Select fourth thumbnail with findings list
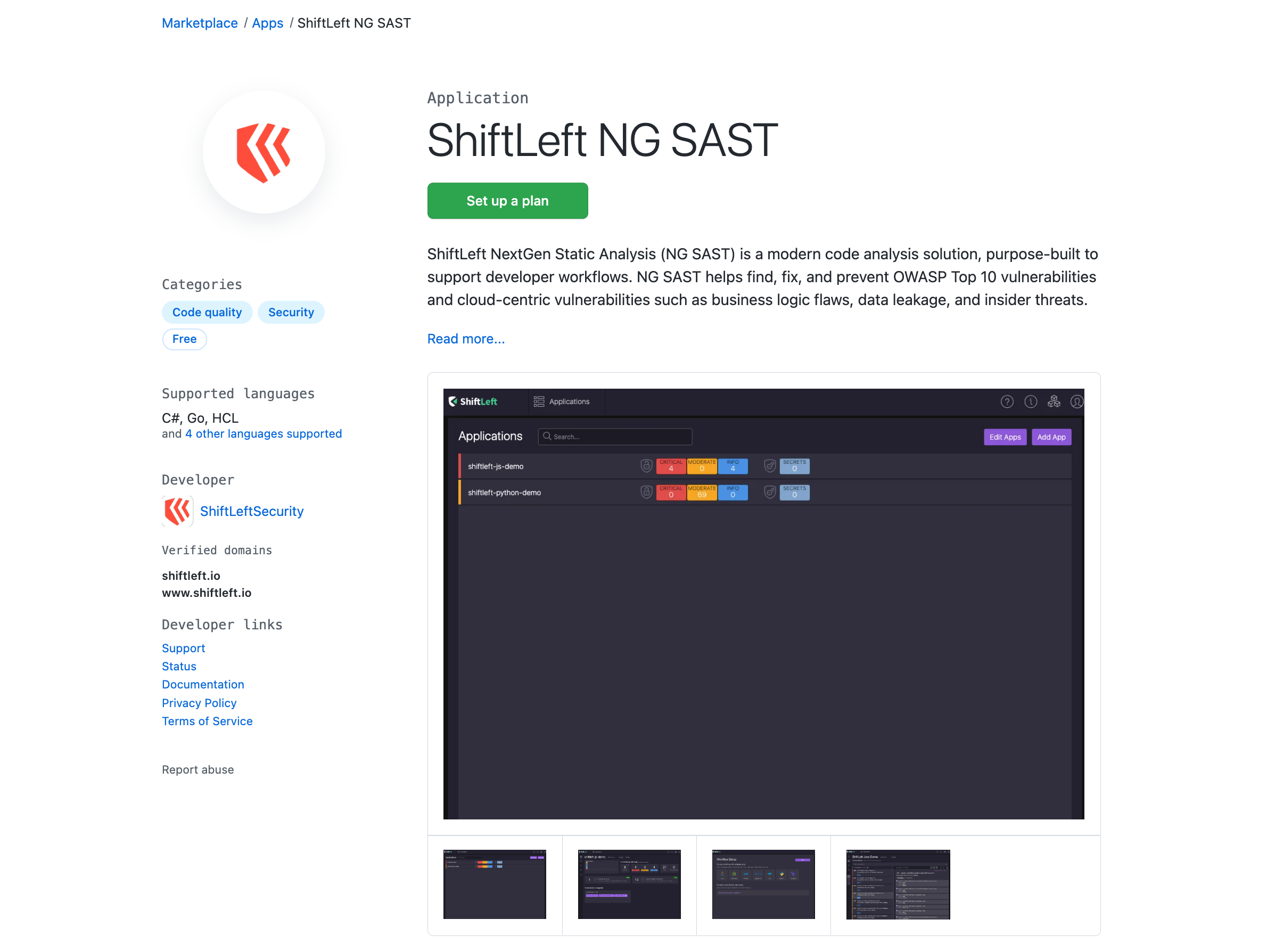Image resolution: width=1267 pixels, height=952 pixels. click(898, 884)
